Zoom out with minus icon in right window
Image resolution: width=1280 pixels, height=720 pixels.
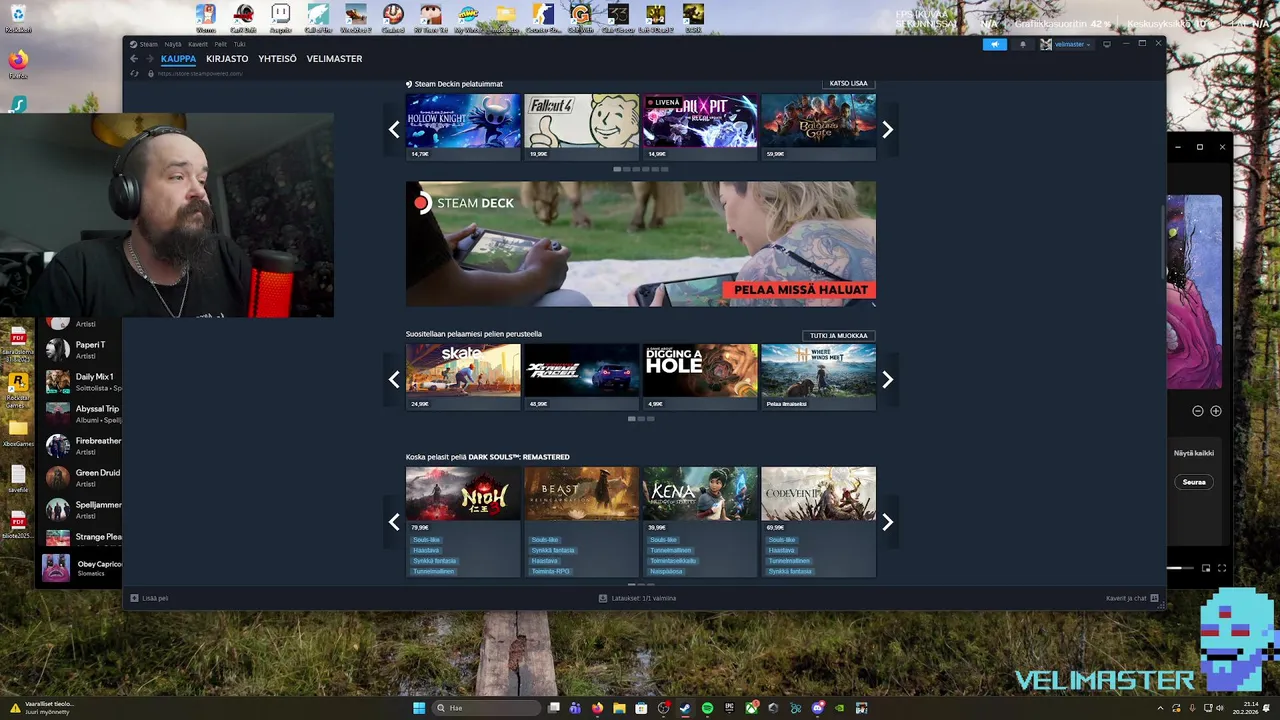click(1198, 411)
